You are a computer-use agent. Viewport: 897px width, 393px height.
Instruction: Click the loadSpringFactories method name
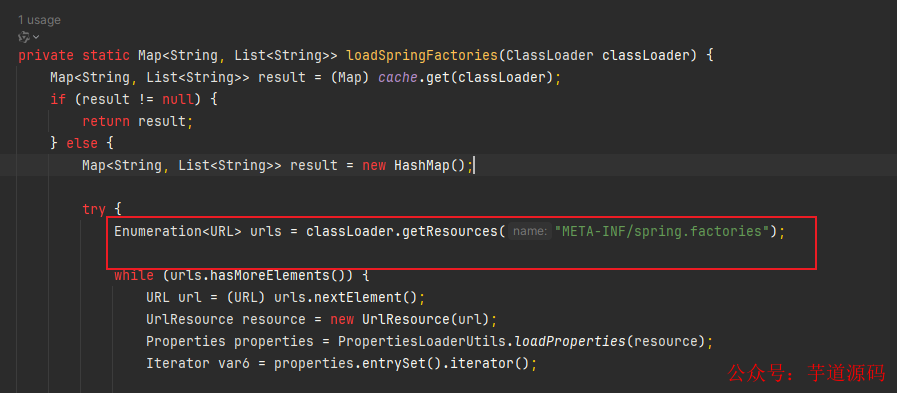[x=423, y=55]
